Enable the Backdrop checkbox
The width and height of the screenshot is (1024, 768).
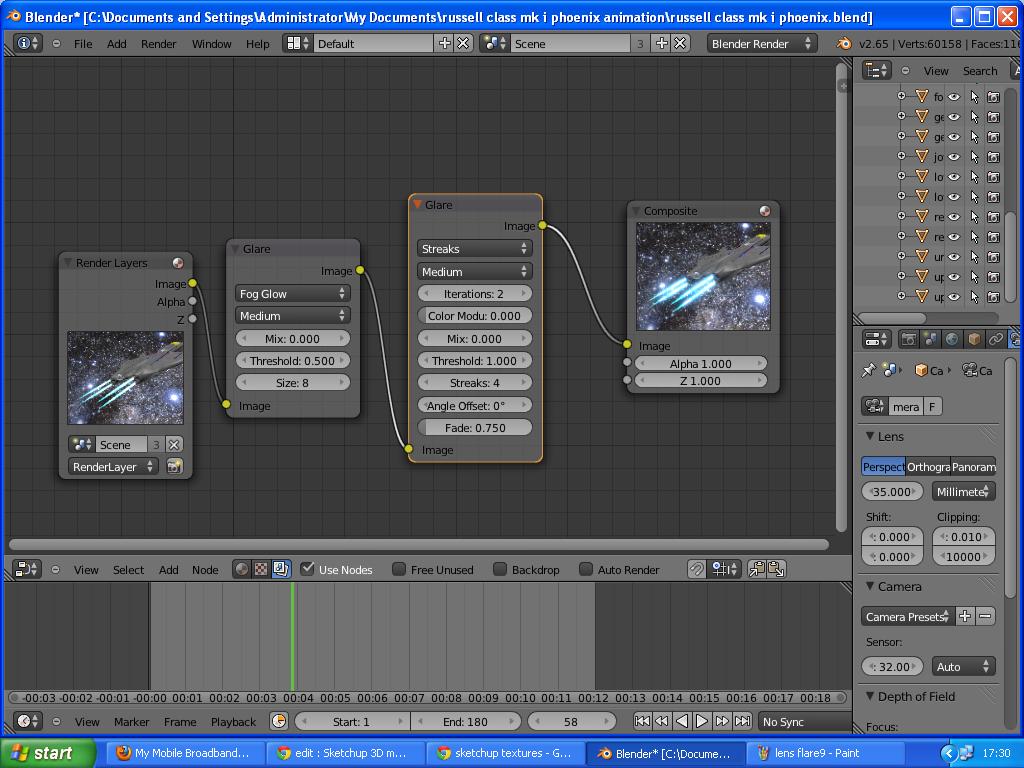coord(500,569)
